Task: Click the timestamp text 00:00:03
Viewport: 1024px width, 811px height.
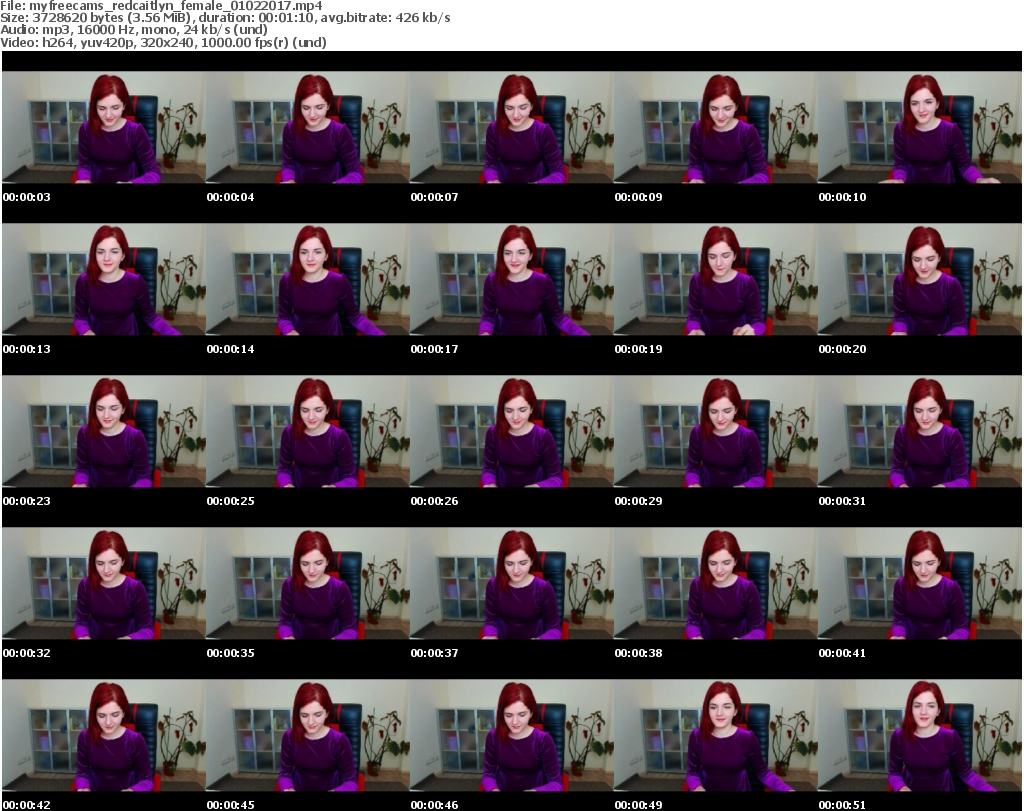Action: coord(26,197)
